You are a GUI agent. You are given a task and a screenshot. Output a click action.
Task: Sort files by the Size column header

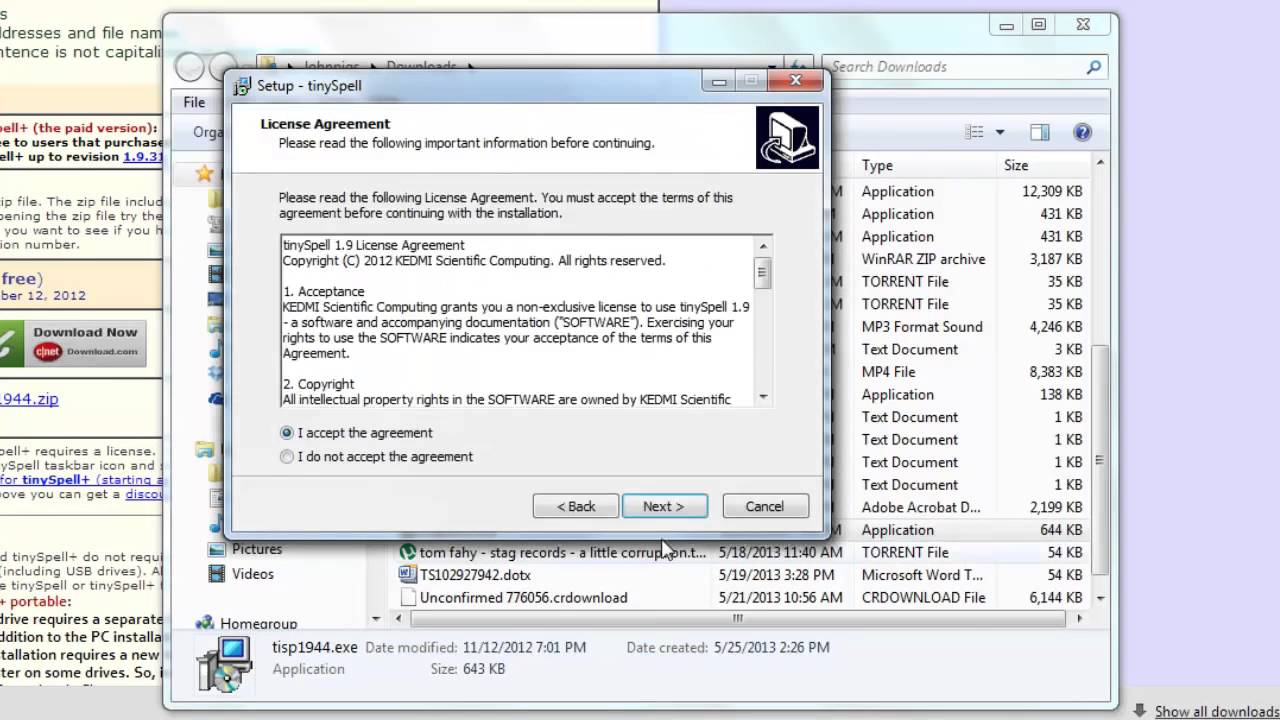coord(1016,165)
